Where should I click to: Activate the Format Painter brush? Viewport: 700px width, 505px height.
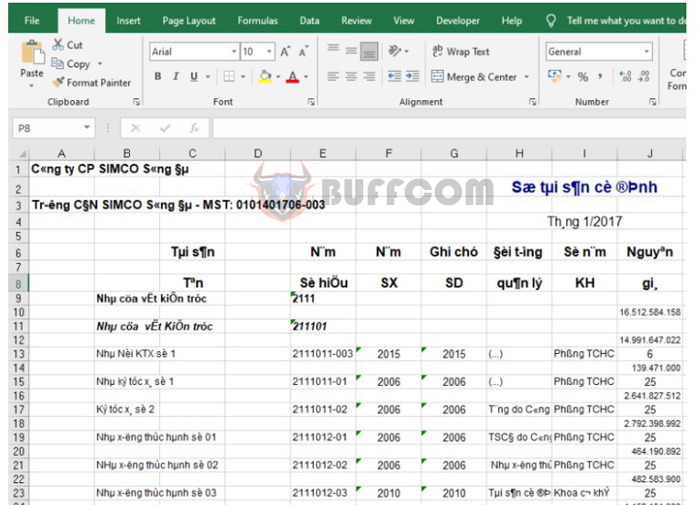pos(58,82)
